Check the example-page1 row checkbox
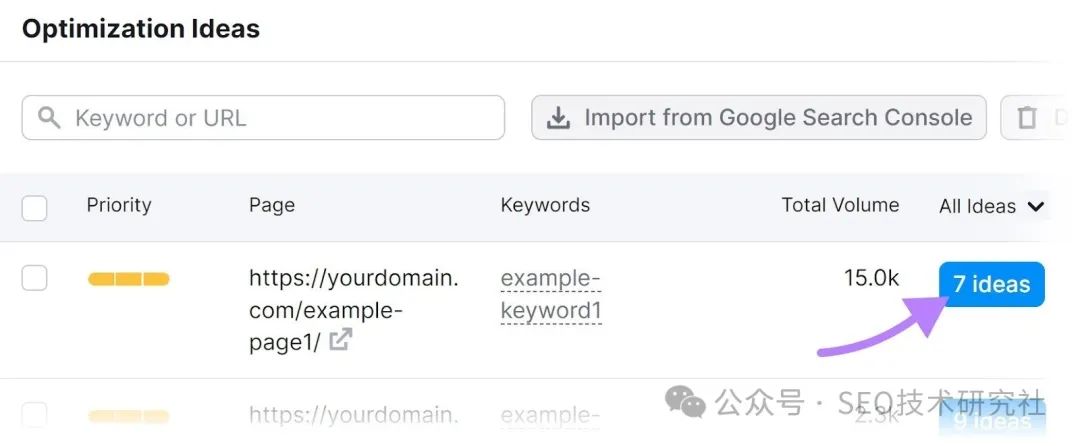This screenshot has height=446, width=1080. (x=34, y=278)
